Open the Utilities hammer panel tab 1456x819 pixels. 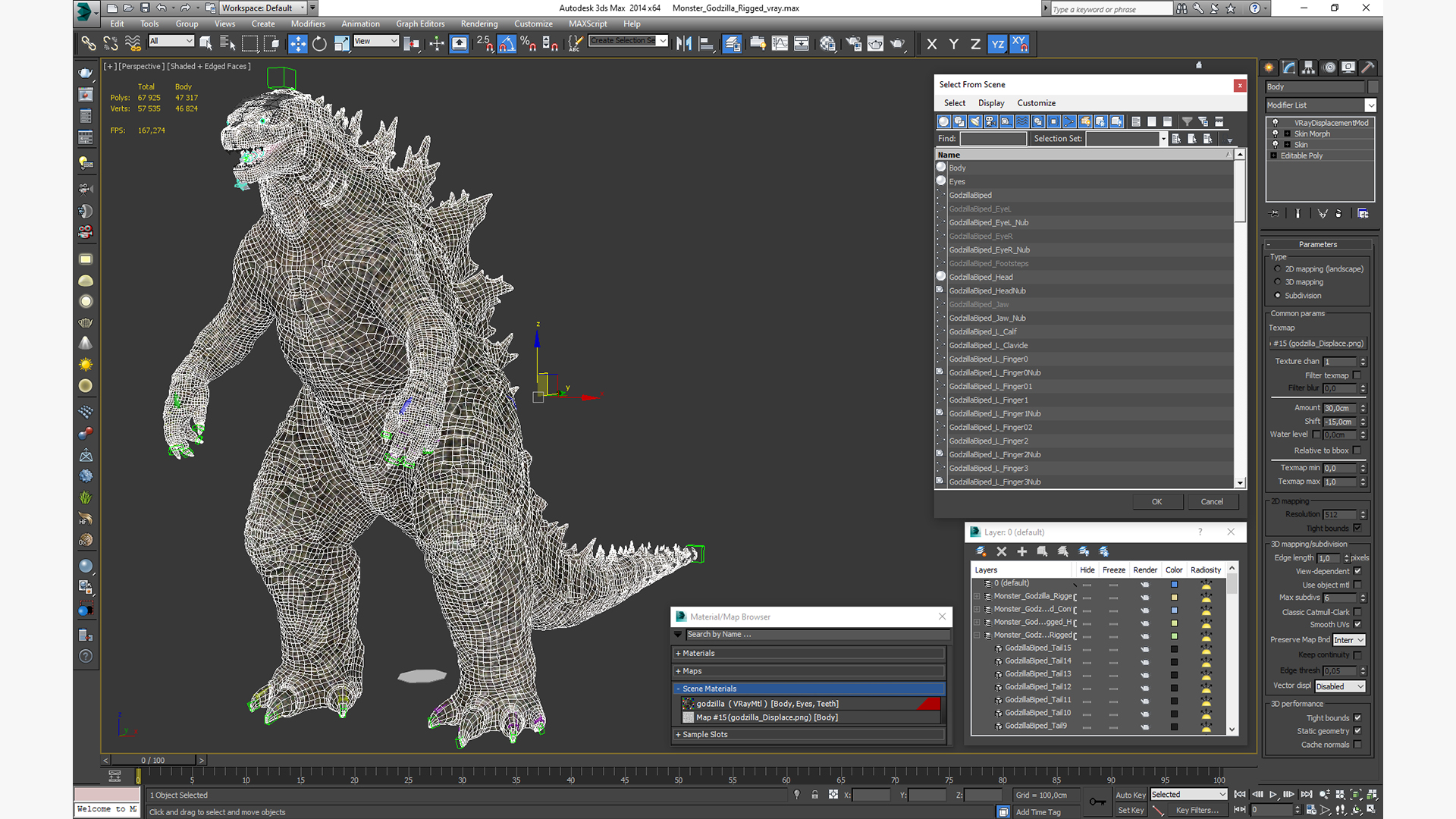(1367, 67)
